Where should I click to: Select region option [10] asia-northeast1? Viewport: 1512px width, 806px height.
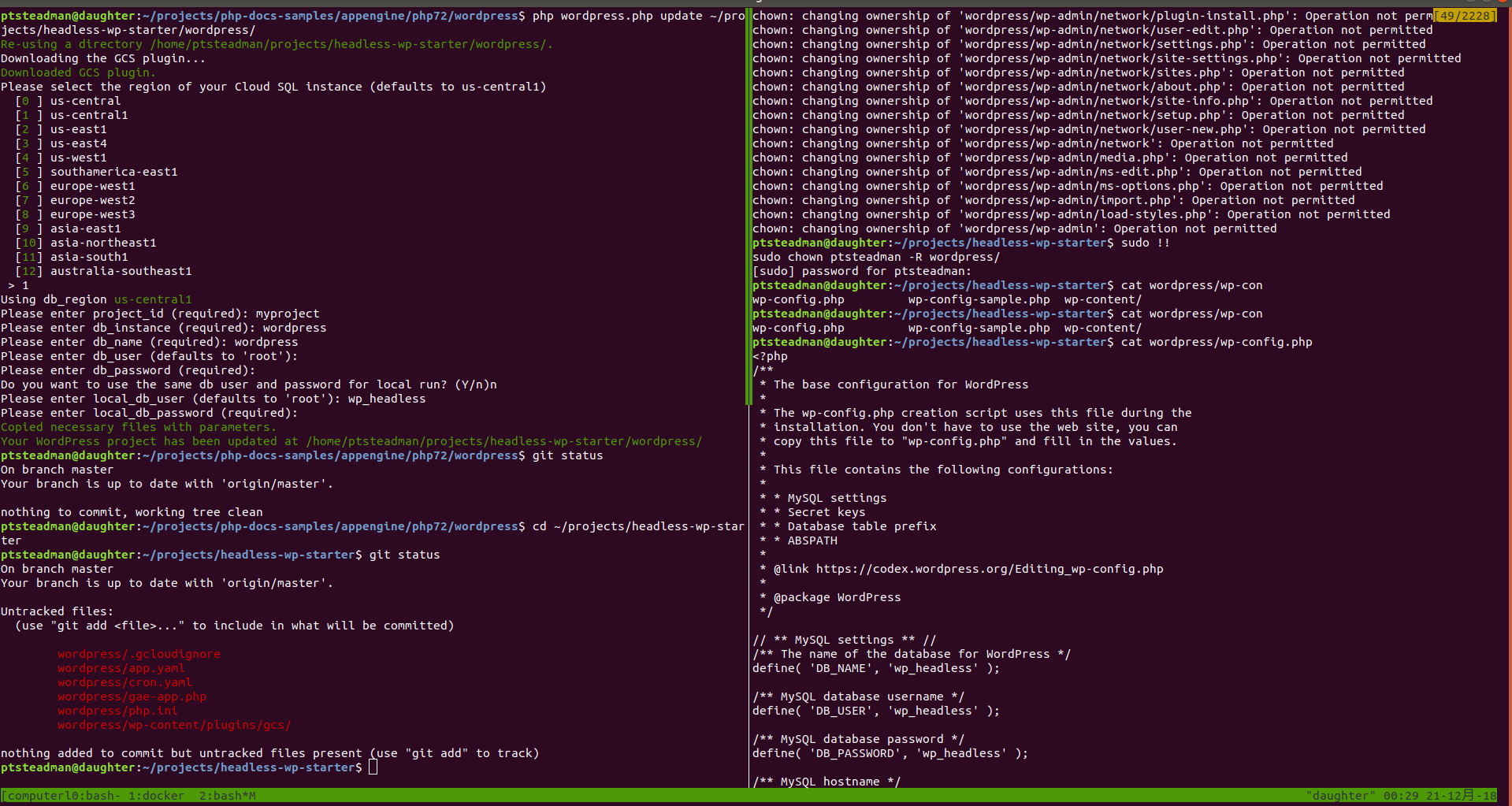[86, 243]
